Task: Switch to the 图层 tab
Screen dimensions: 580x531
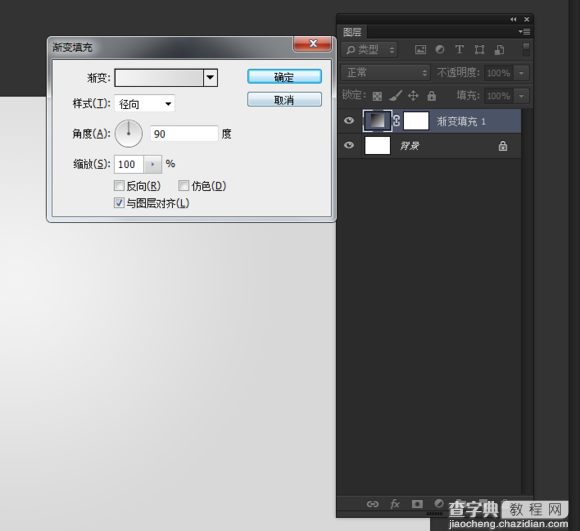Action: point(352,32)
